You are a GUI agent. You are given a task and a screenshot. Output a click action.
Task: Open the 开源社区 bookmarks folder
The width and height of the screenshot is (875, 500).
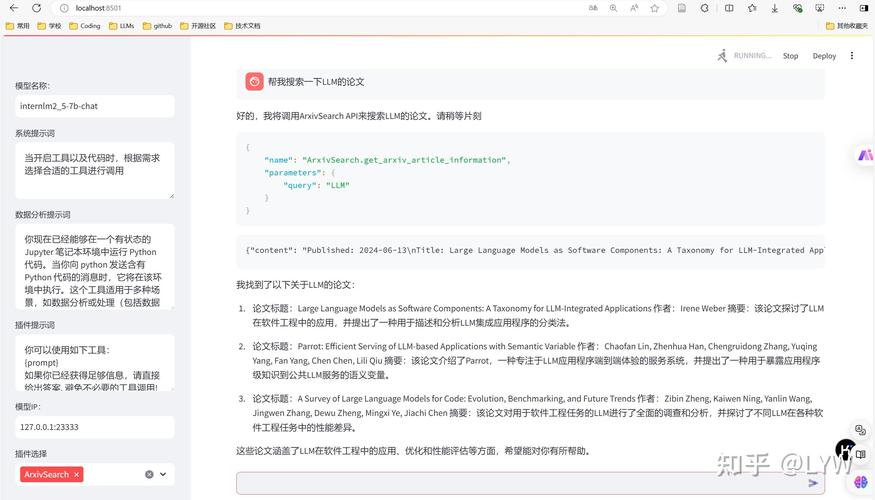click(x=198, y=26)
